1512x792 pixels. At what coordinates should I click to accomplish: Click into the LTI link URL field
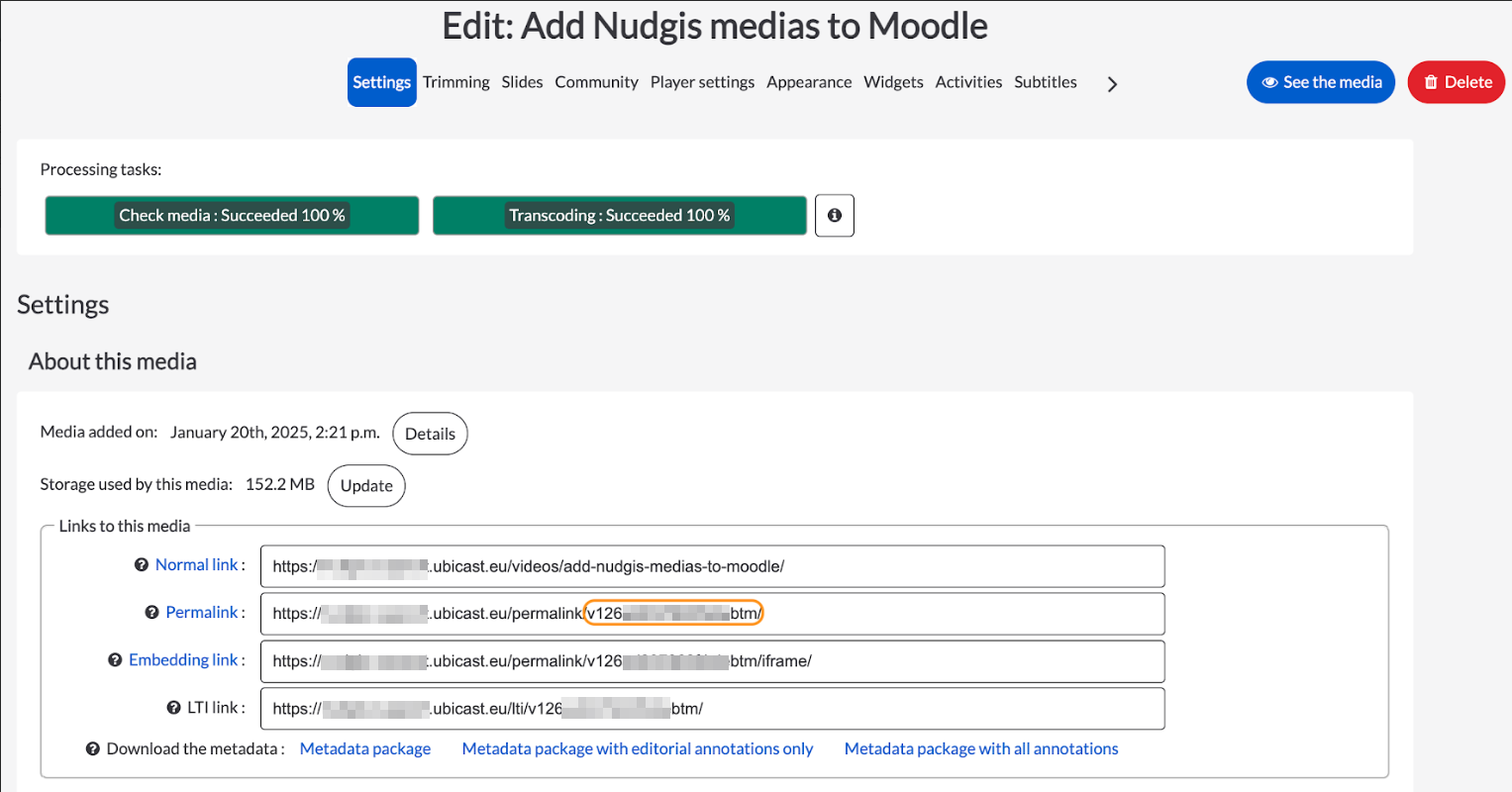pyautogui.click(x=712, y=709)
